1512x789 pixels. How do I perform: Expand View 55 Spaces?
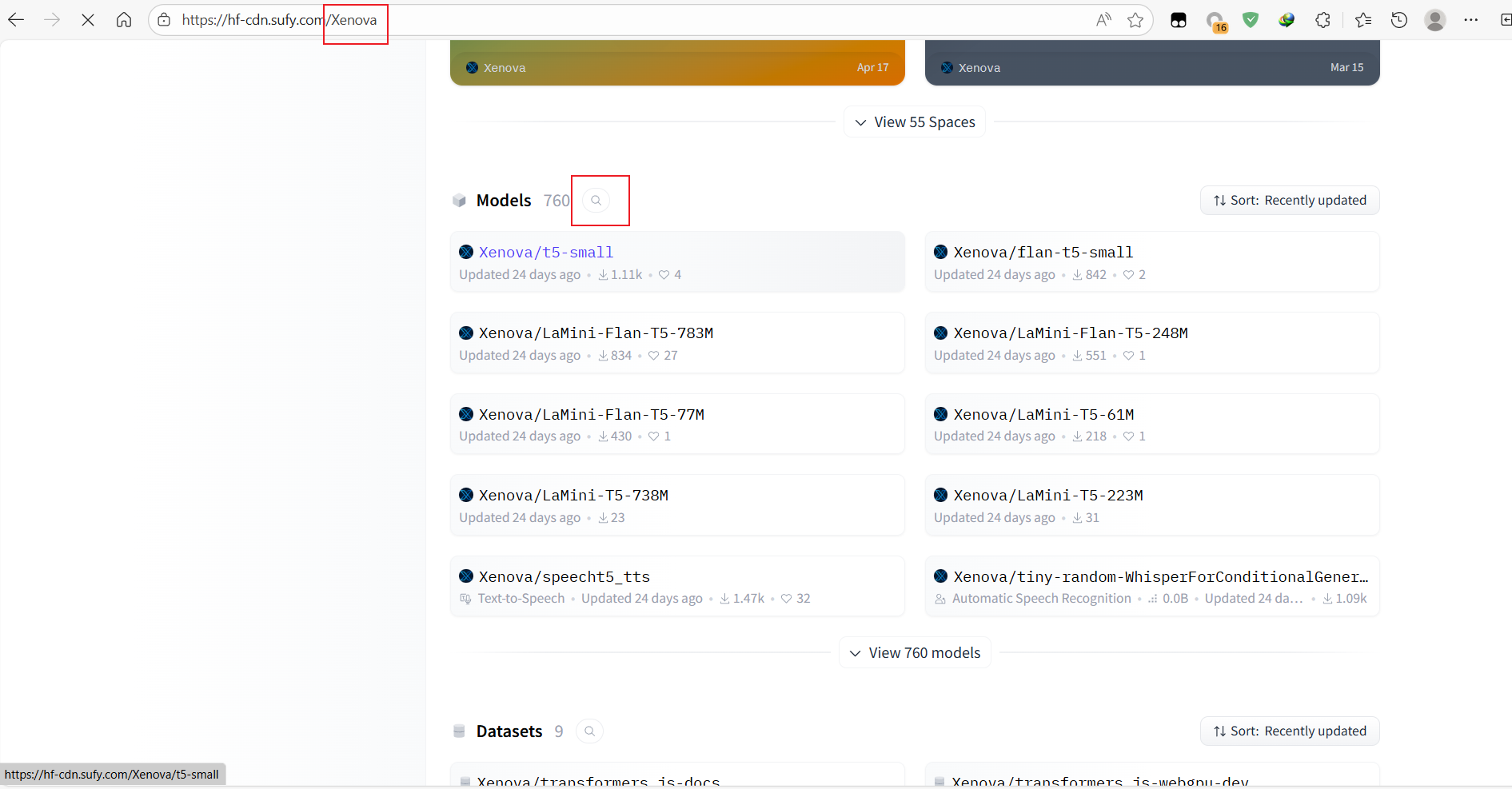[915, 122]
